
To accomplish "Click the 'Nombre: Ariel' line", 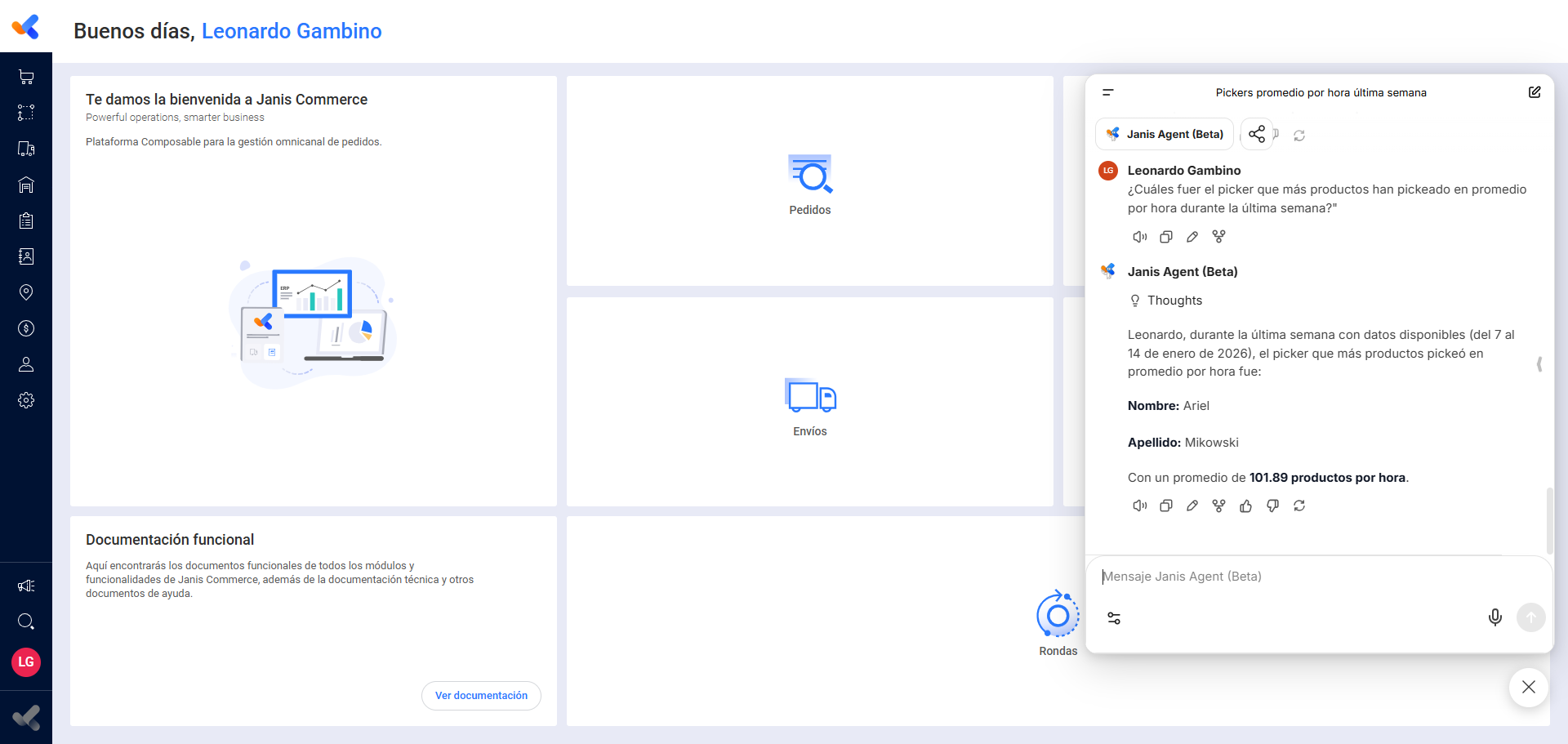I will [1169, 406].
